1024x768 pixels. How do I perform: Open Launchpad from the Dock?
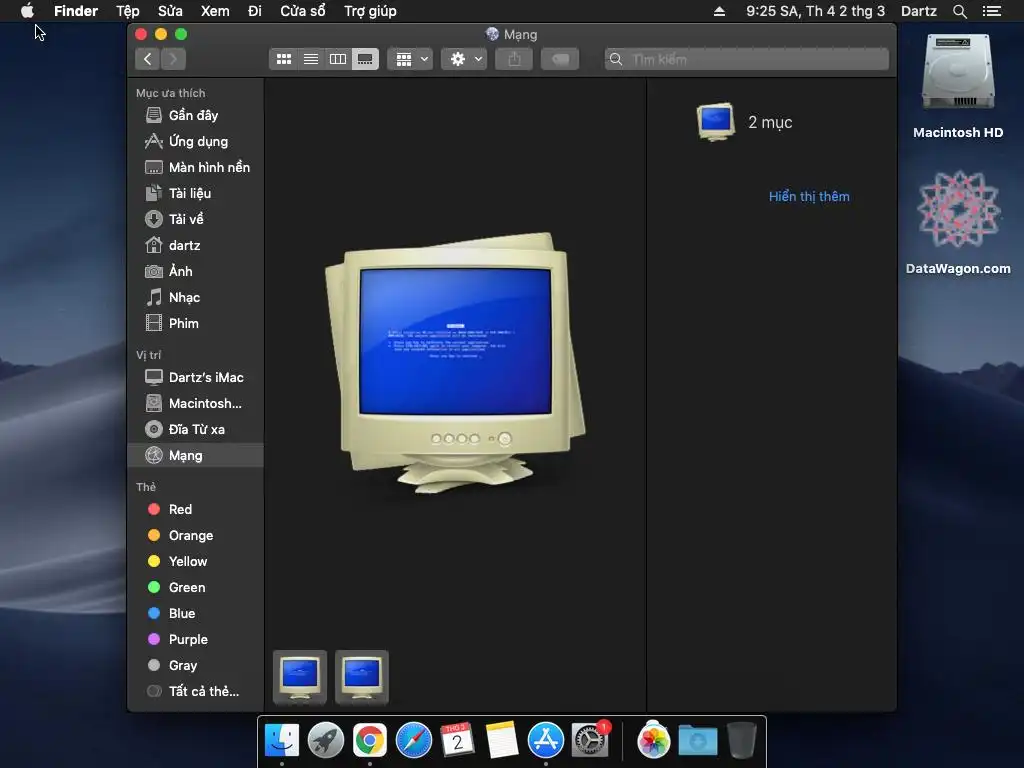coord(326,741)
